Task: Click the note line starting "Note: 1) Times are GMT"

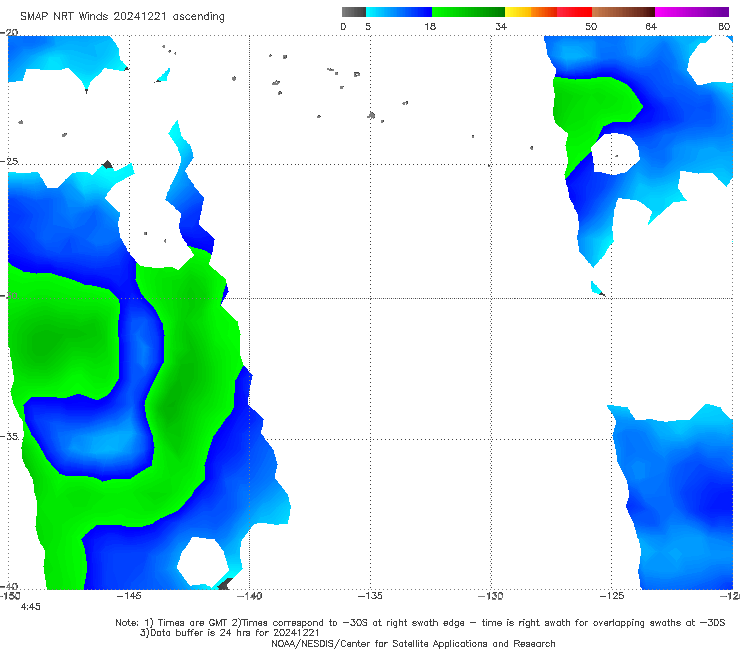Action: (x=420, y=623)
